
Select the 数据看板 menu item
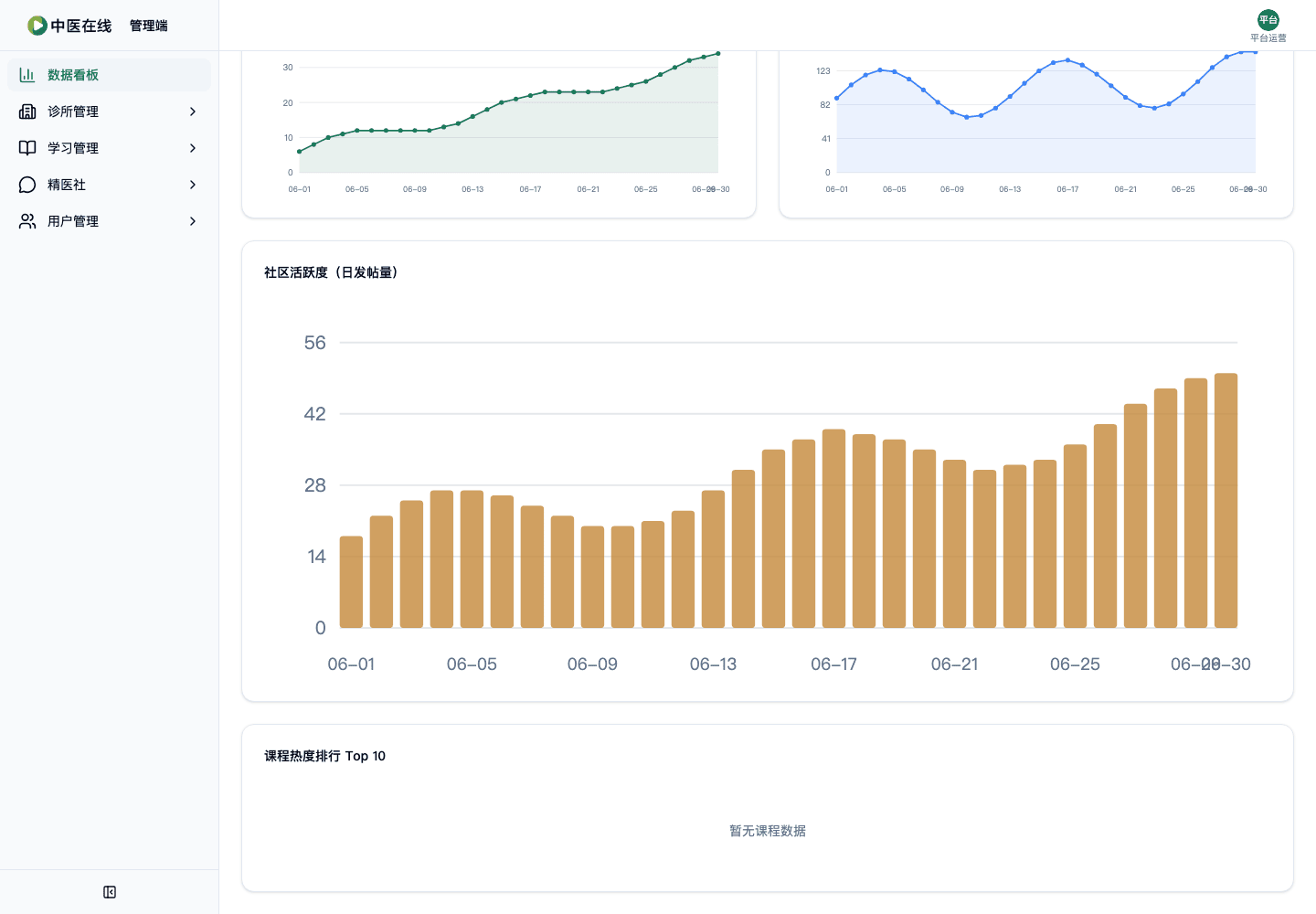click(109, 75)
